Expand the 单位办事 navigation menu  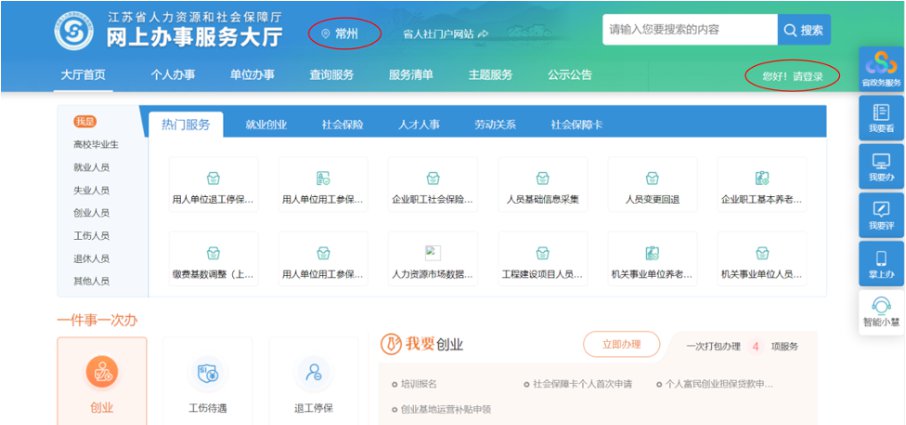(x=252, y=75)
